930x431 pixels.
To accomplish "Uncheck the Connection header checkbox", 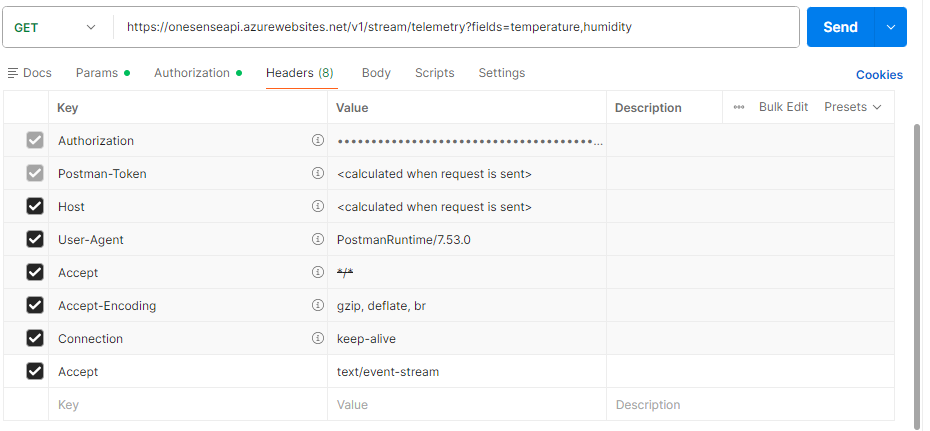I will (35, 339).
